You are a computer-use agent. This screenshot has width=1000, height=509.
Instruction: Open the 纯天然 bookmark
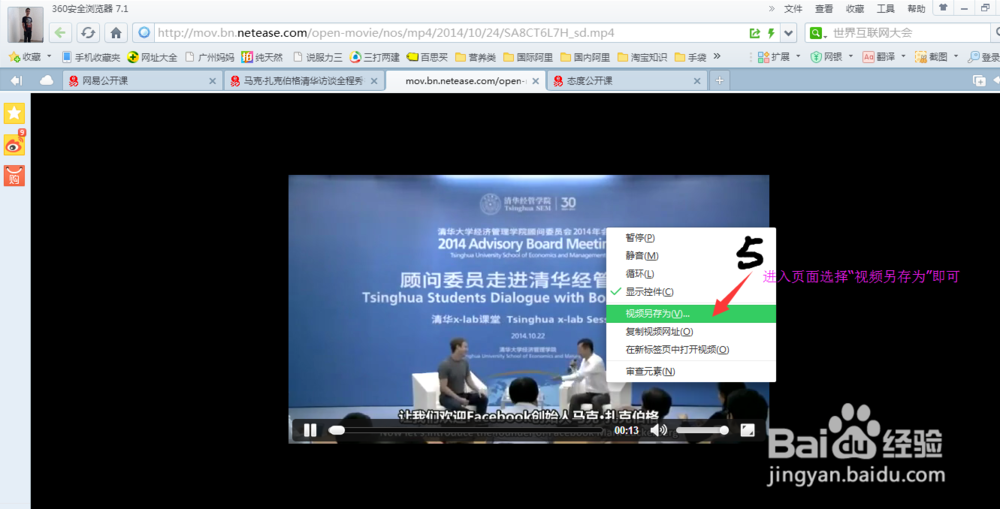pos(262,57)
